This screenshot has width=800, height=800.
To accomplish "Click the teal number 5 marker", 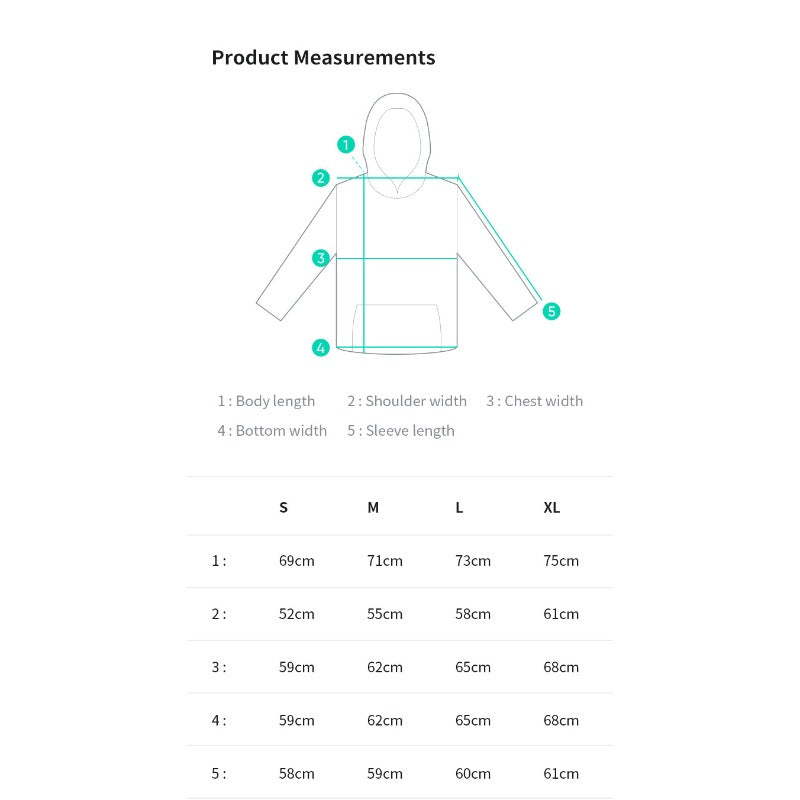I will [551, 311].
